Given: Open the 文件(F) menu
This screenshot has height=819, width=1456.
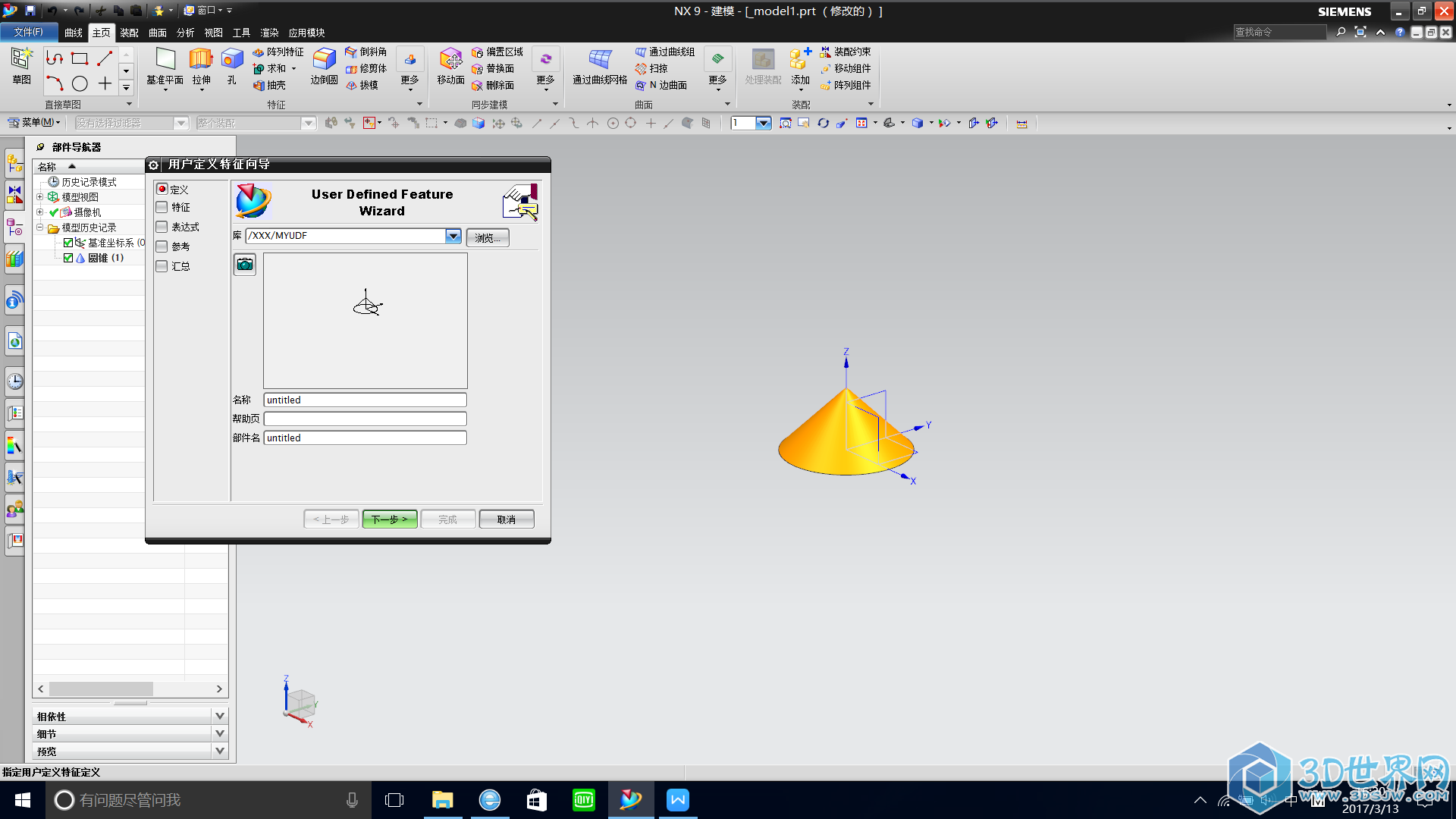Looking at the screenshot, I should tap(29, 32).
